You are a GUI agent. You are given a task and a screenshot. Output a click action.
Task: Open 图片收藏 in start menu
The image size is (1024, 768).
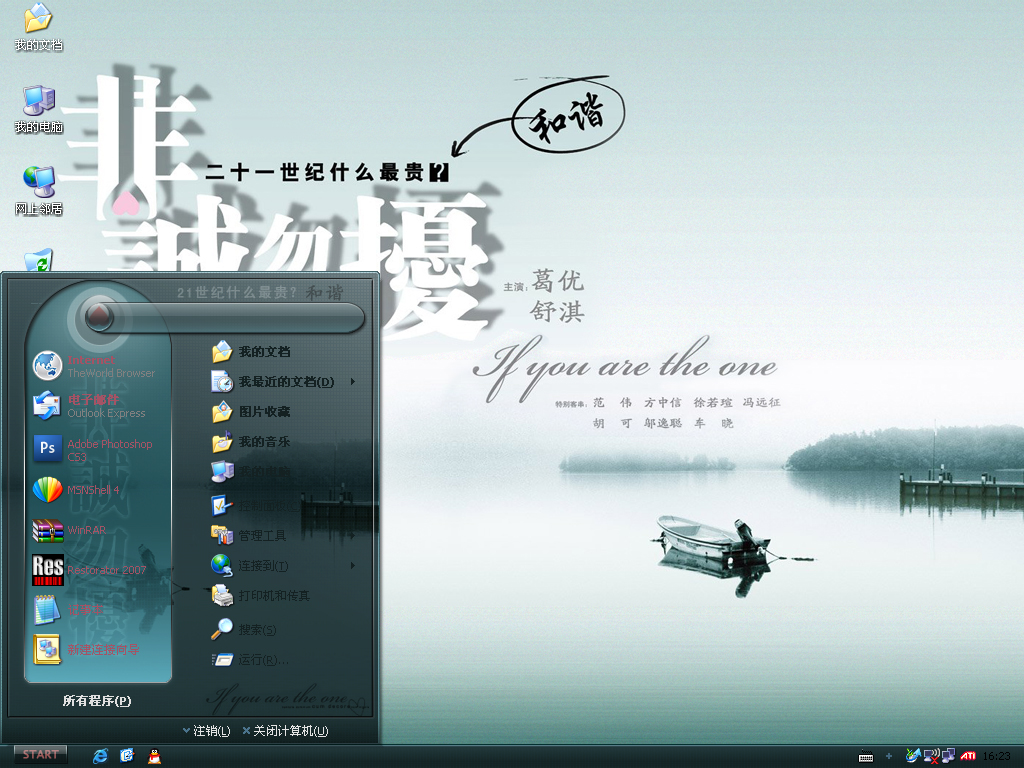pyautogui.click(x=251, y=411)
